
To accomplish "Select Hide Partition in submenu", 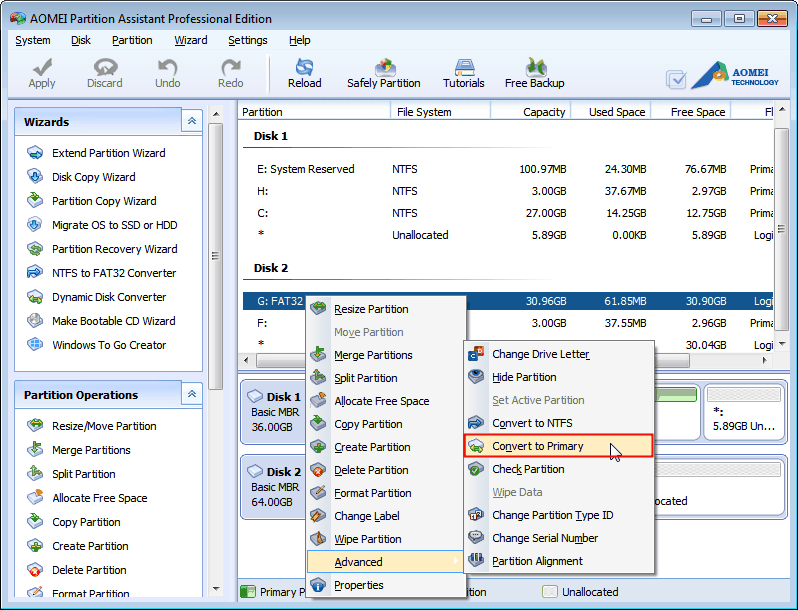I will click(x=558, y=377).
